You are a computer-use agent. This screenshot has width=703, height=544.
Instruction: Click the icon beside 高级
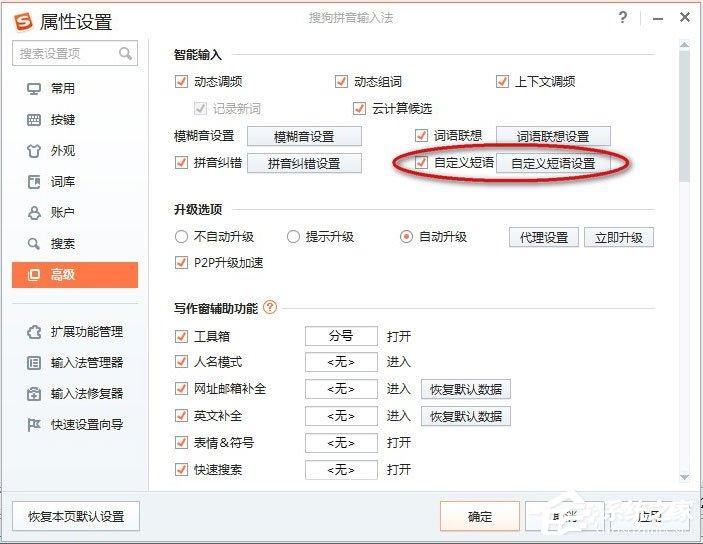pyautogui.click(x=34, y=274)
